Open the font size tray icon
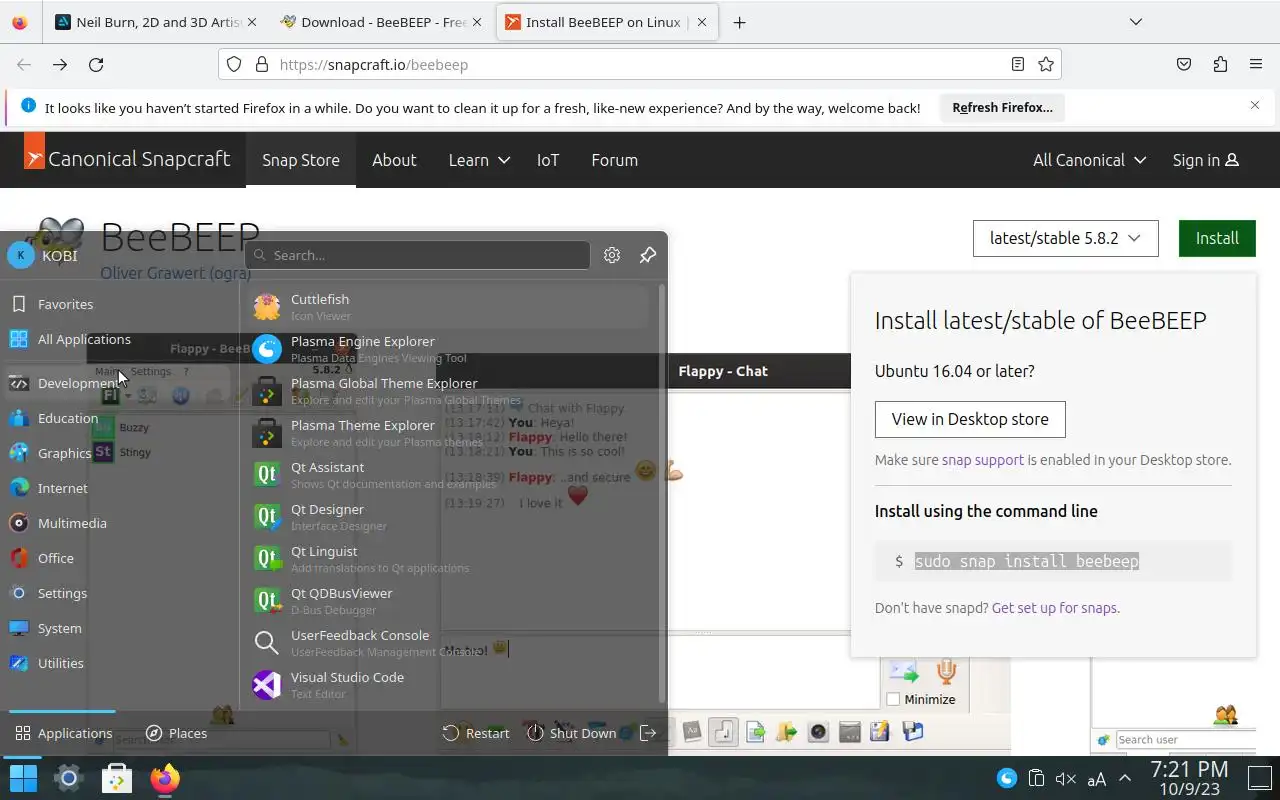 coord(1096,779)
